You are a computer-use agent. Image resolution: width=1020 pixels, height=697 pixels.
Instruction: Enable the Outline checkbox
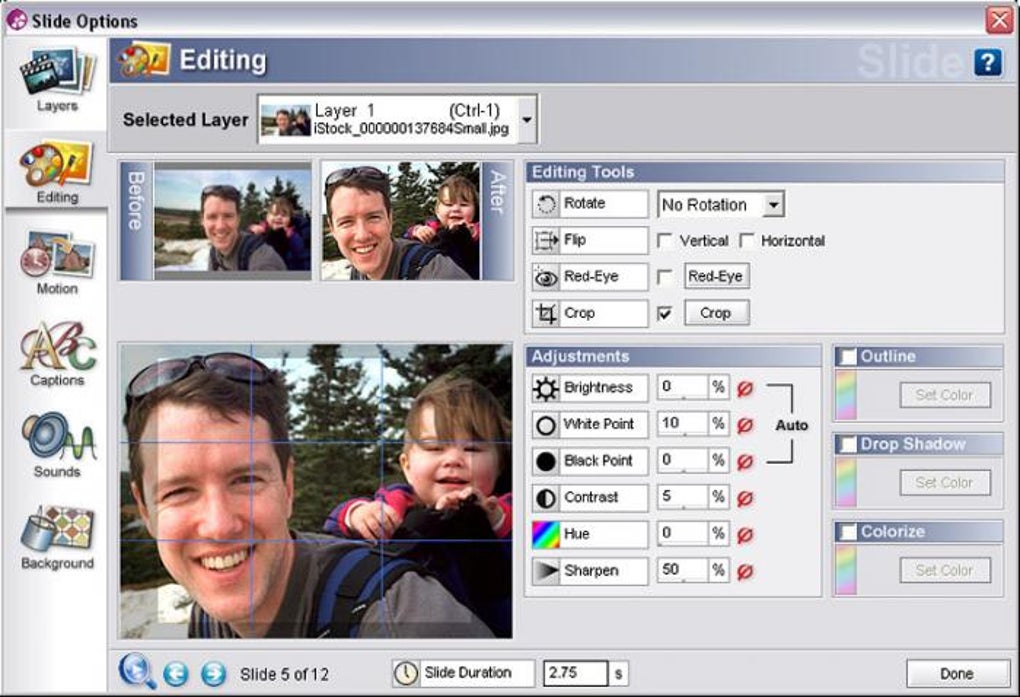point(848,357)
